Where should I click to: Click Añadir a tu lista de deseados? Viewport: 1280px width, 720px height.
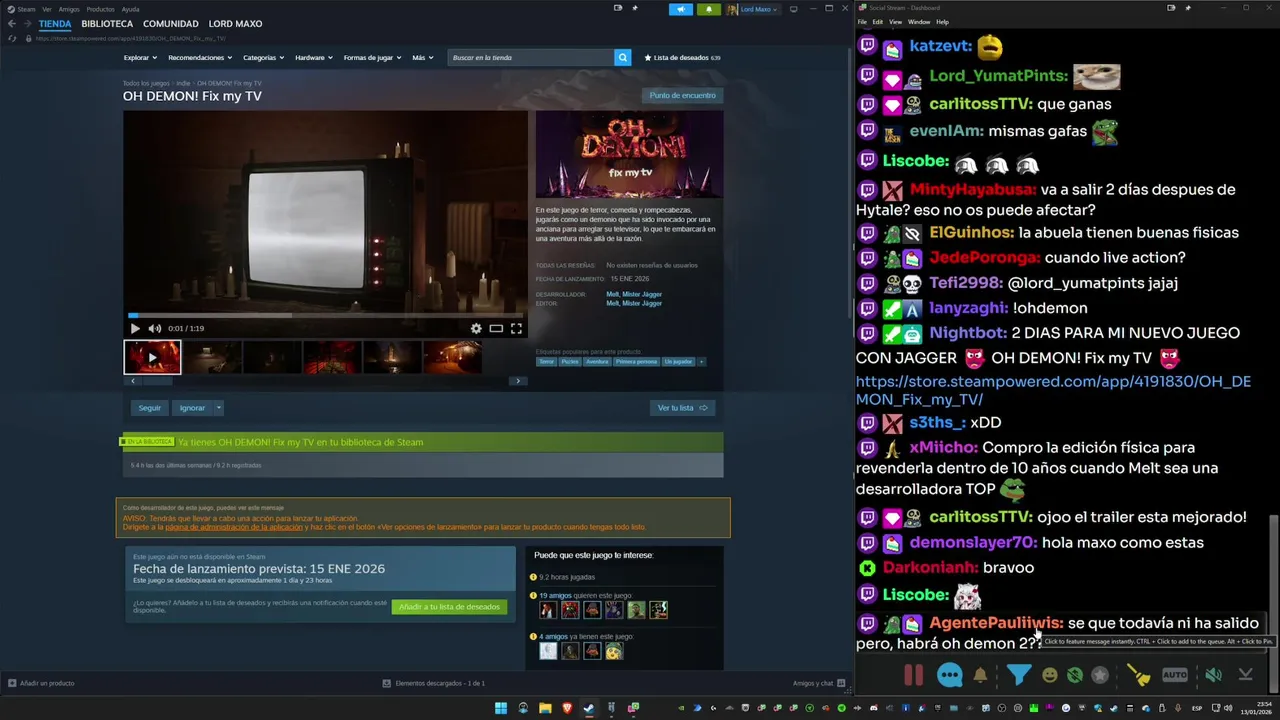pyautogui.click(x=449, y=607)
